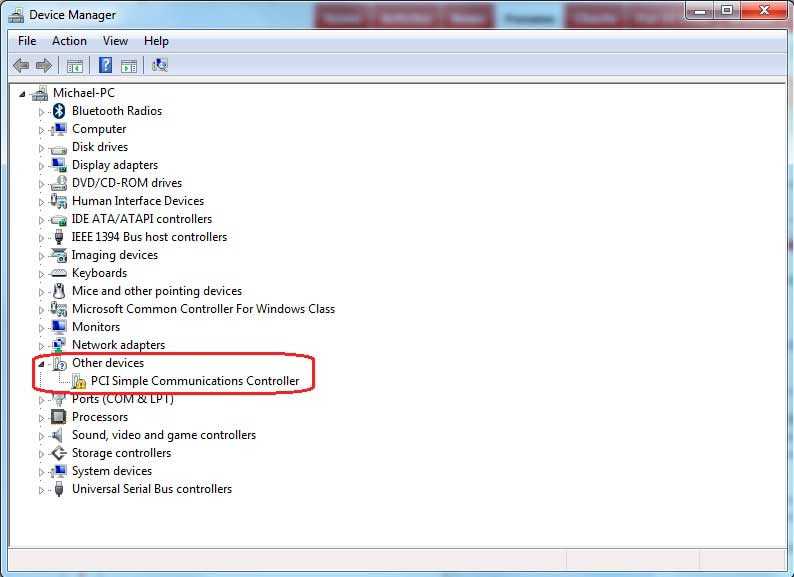
Task: Expand the Display adapters arrow
Action: (x=41, y=166)
